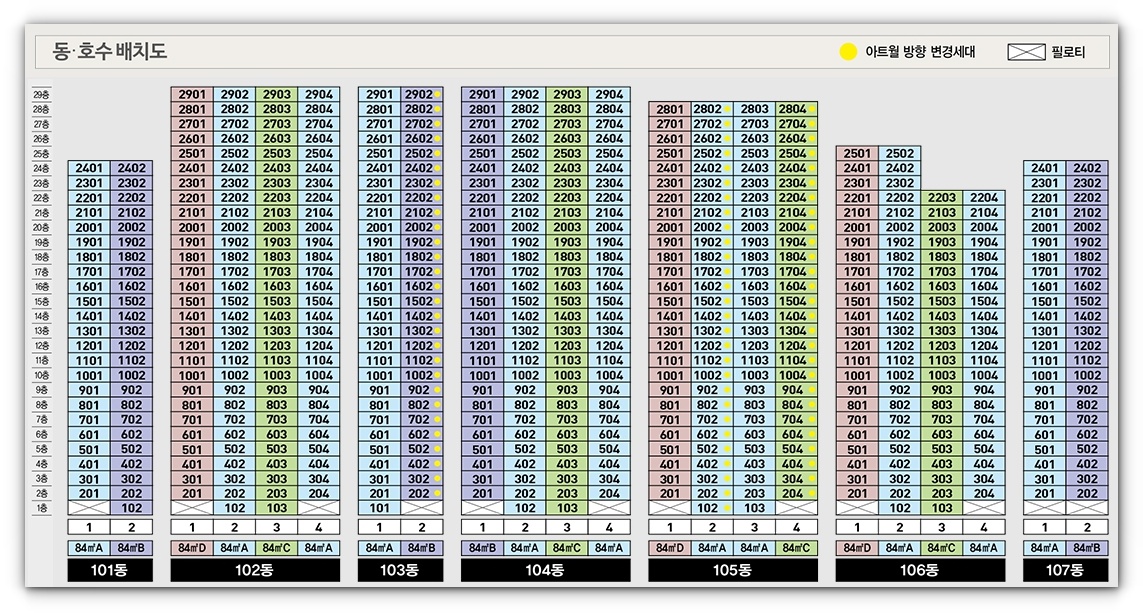This screenshot has height=613, width=1143.
Task: Click unit 2204 in 106동
Action: pos(984,198)
